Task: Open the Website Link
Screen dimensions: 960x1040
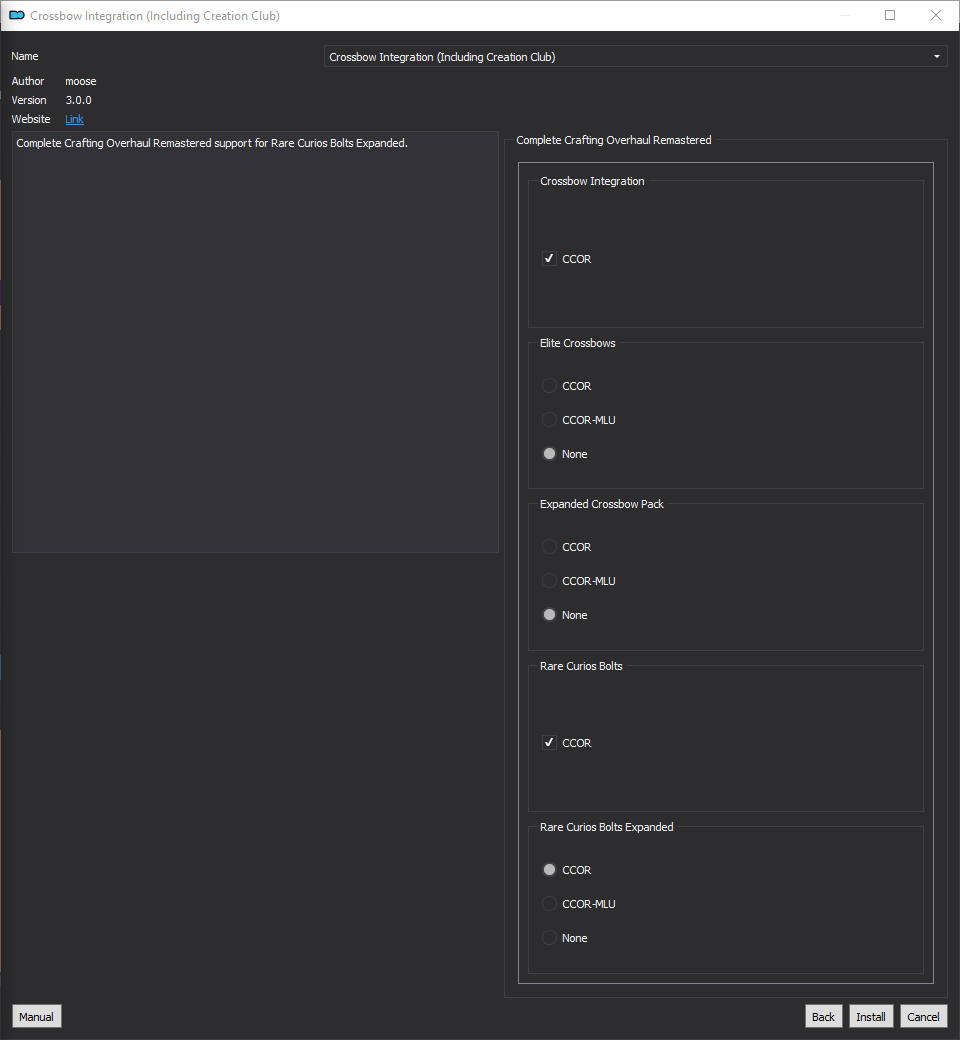Action: [74, 119]
